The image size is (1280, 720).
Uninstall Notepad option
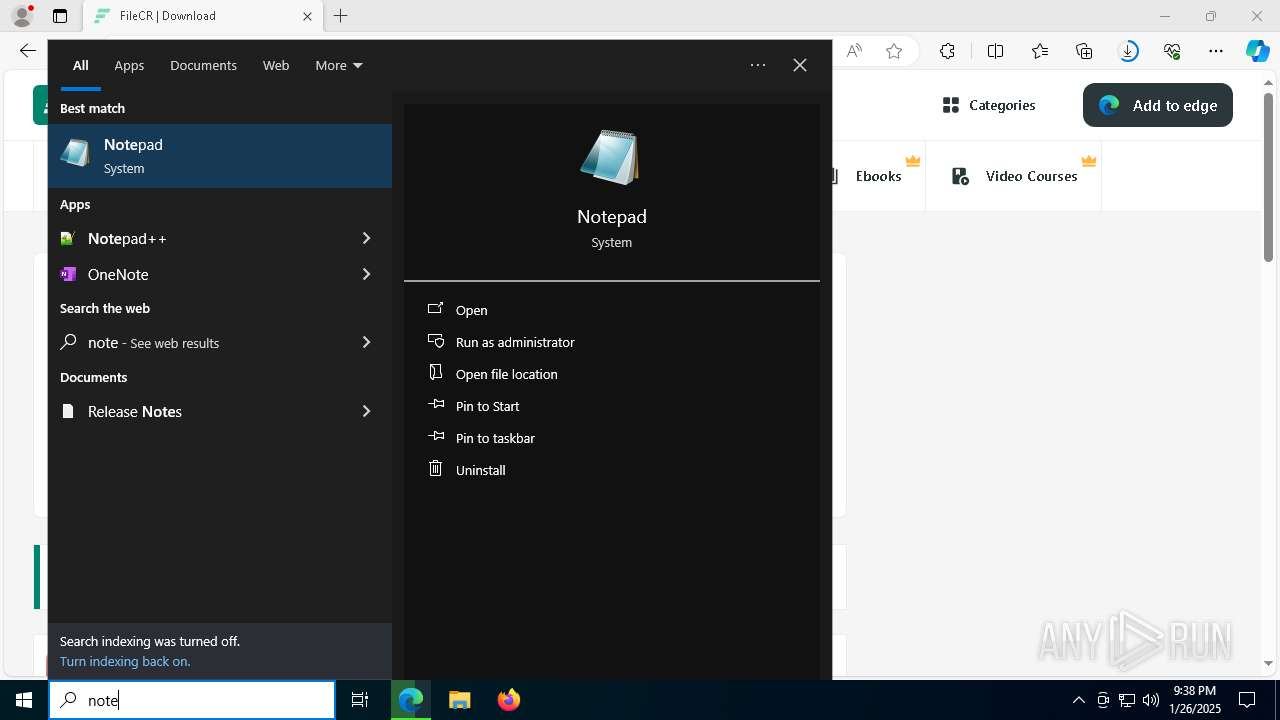(x=480, y=470)
